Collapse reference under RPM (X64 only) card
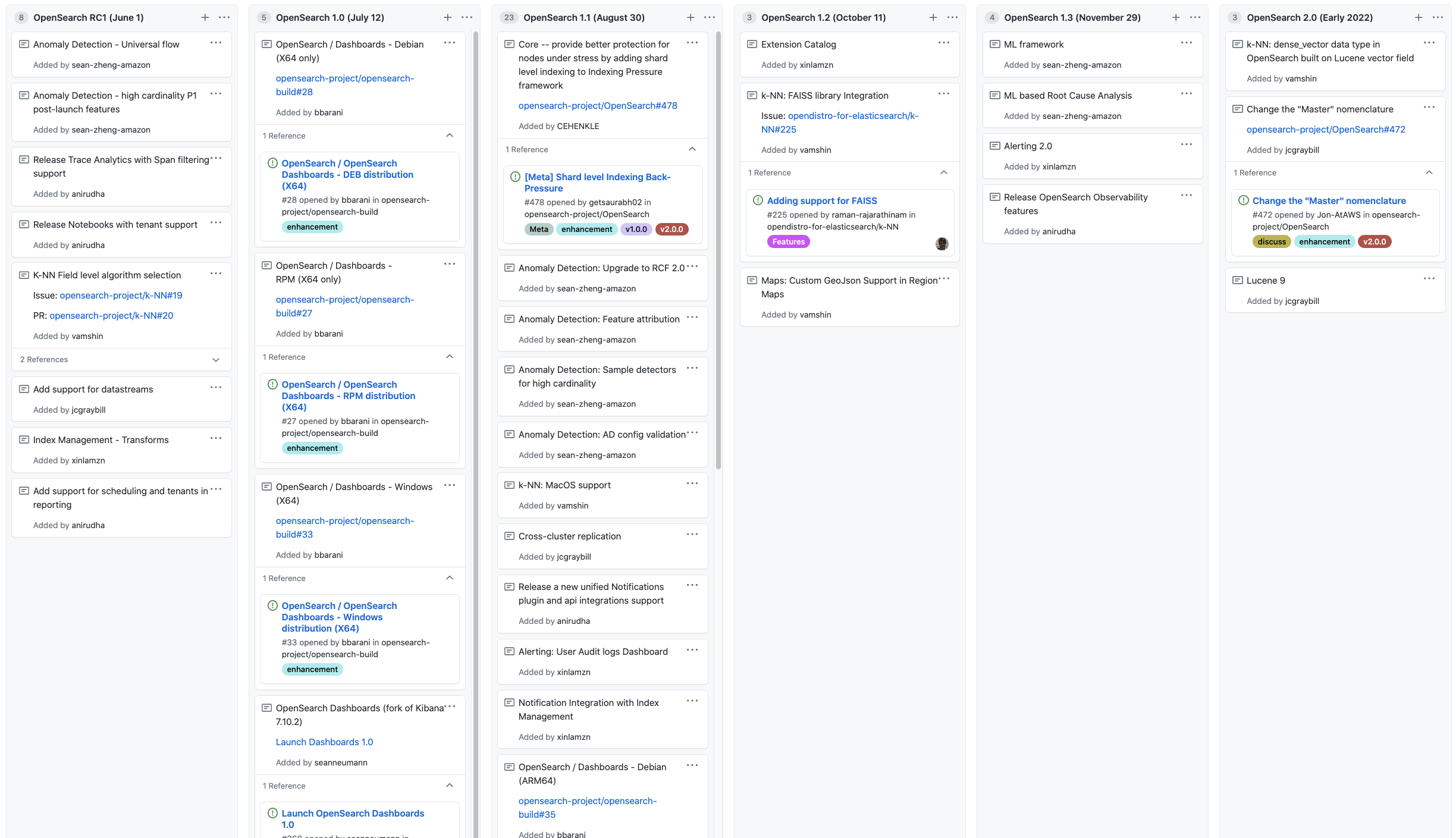The image size is (1456, 838). click(x=450, y=357)
